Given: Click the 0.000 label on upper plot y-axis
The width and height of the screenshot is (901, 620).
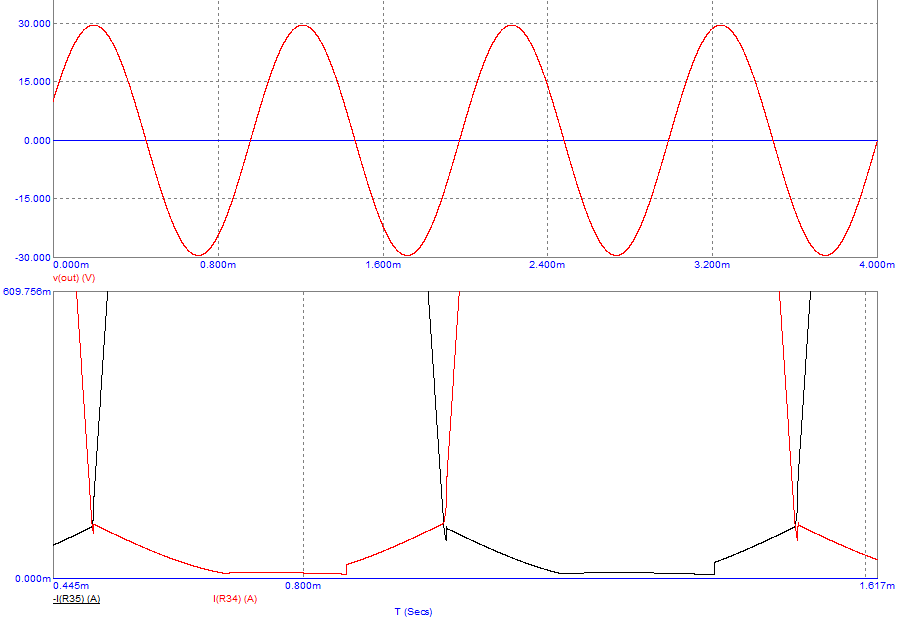Looking at the screenshot, I should point(37,140).
